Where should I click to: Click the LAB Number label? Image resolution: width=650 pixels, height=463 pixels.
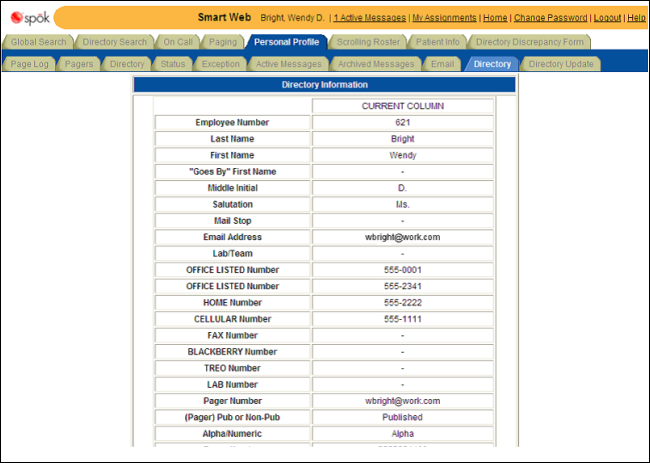coord(232,384)
